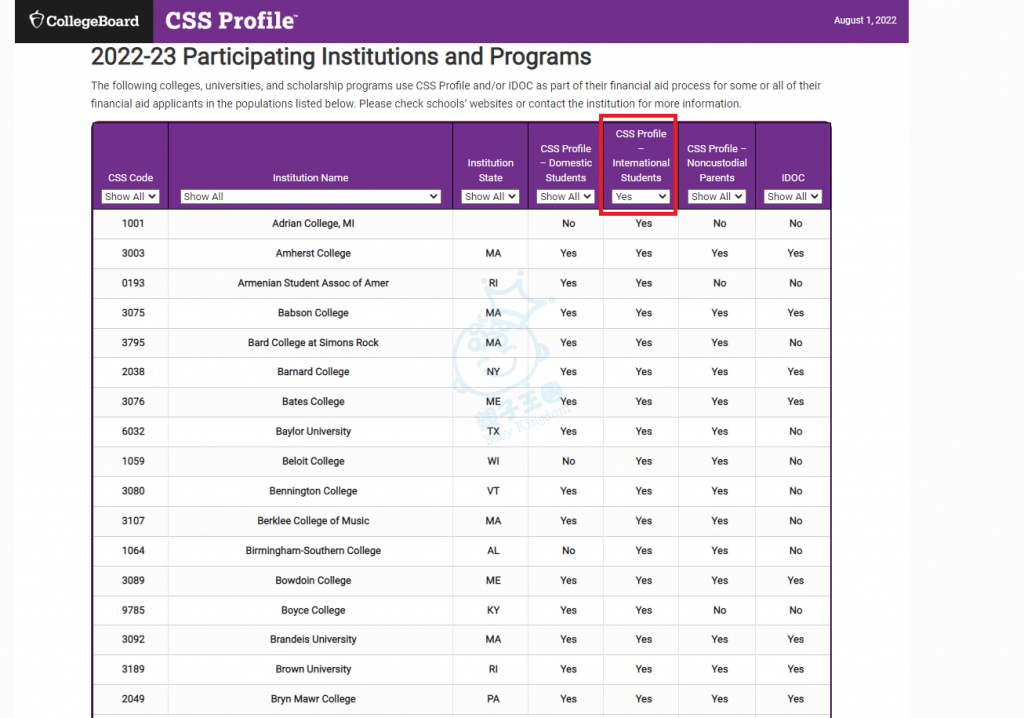This screenshot has width=1024, height=718.
Task: Click the 'IDOC' column header
Action: click(793, 178)
